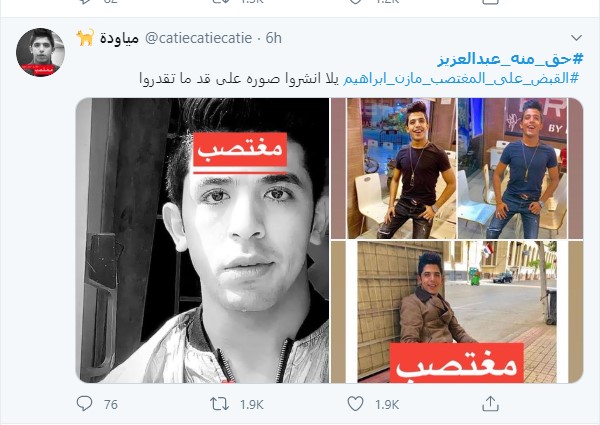The height and width of the screenshot is (425, 600).
Task: View the image showing two café poses
Action: [457, 168]
